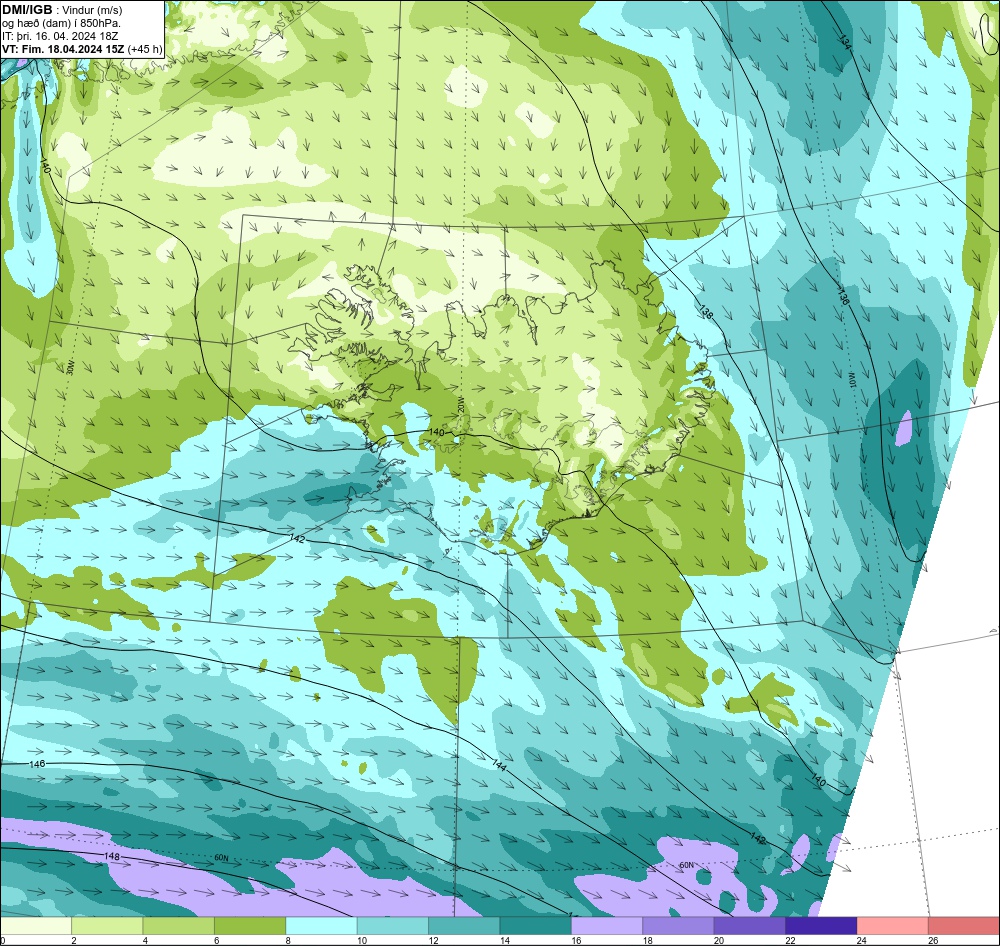Click the 2–4 m/s light green legend swatch
This screenshot has height=946, width=1000.
107,925
